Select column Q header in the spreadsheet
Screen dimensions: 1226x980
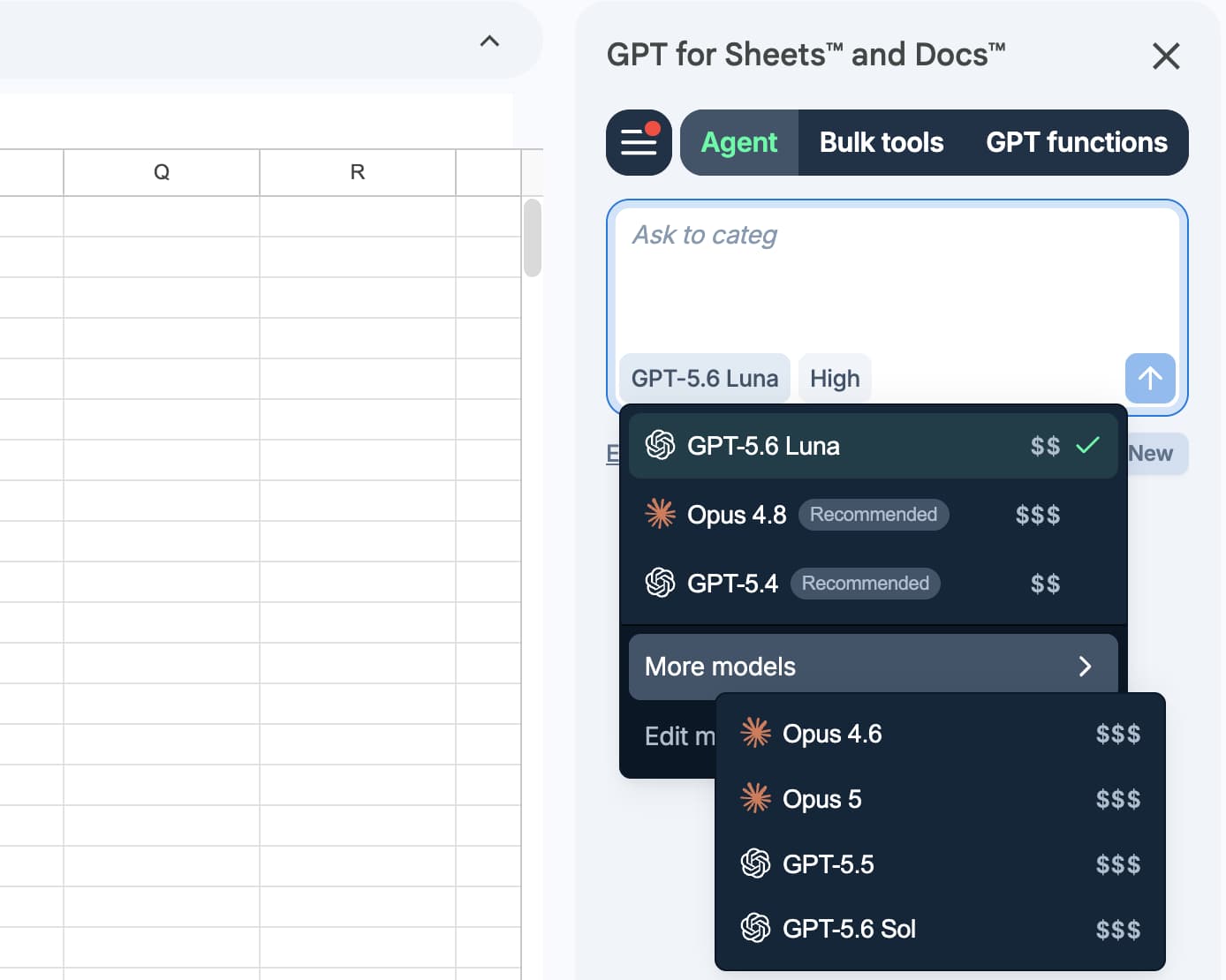click(162, 172)
